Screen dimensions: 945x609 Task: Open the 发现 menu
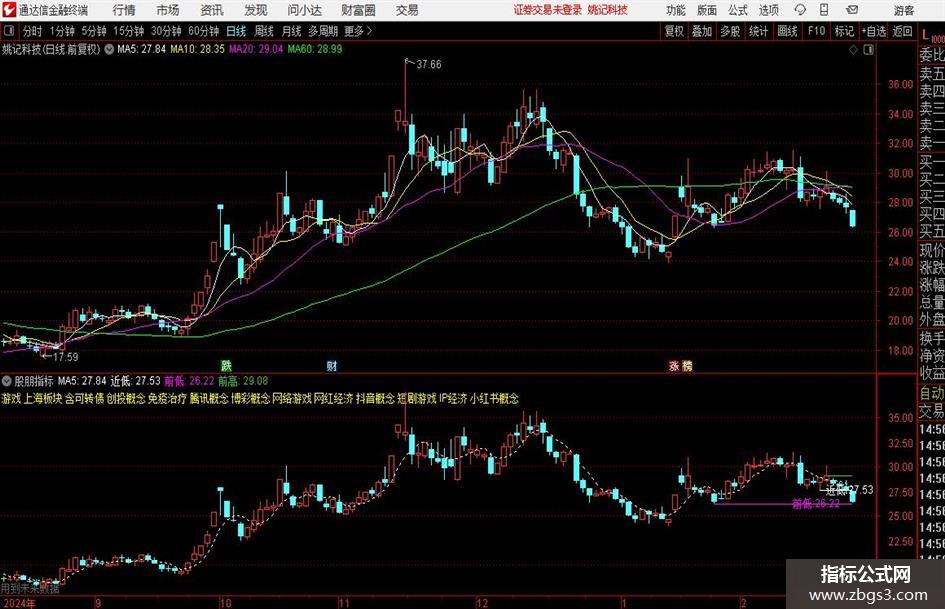click(x=256, y=10)
